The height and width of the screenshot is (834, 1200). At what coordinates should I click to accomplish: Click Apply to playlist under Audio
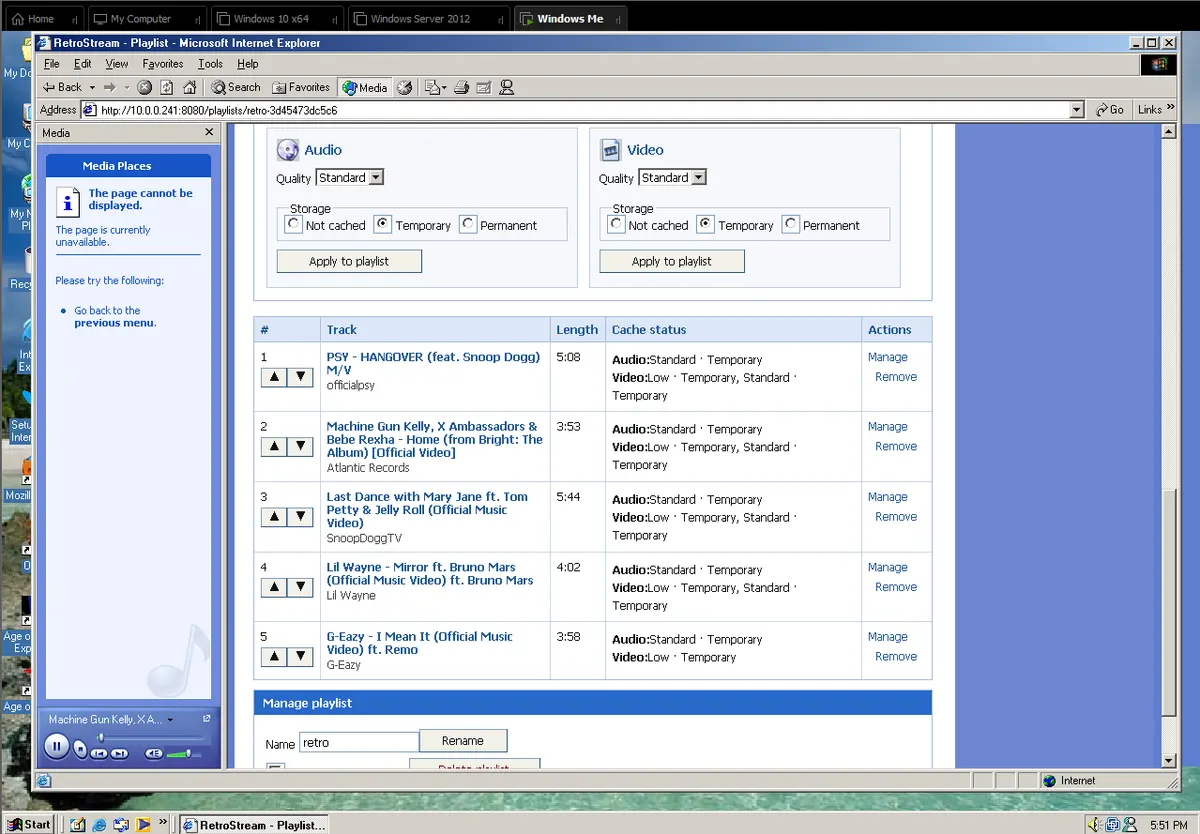[349, 261]
